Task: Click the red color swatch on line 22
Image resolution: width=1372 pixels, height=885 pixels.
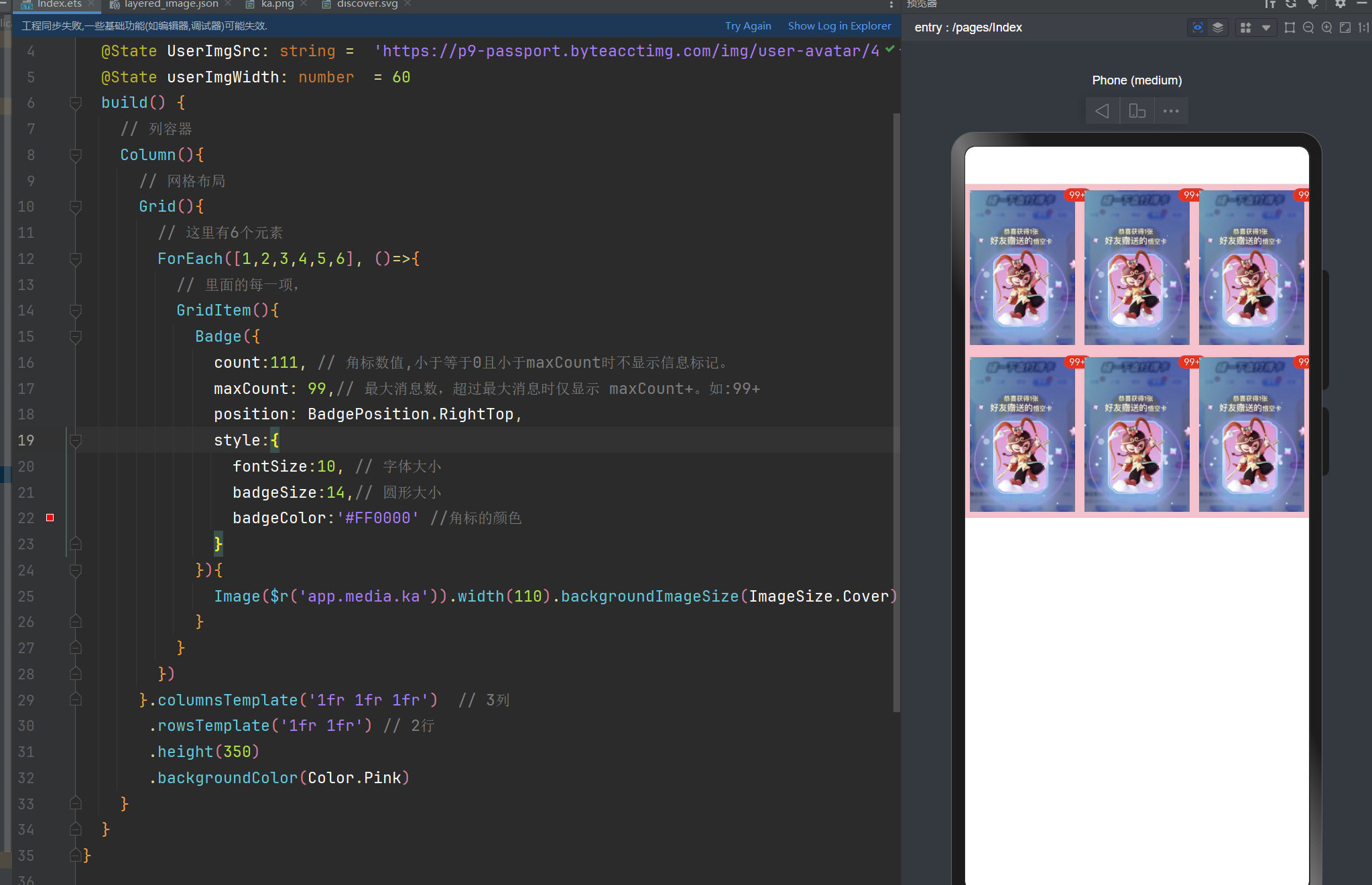Action: [50, 517]
